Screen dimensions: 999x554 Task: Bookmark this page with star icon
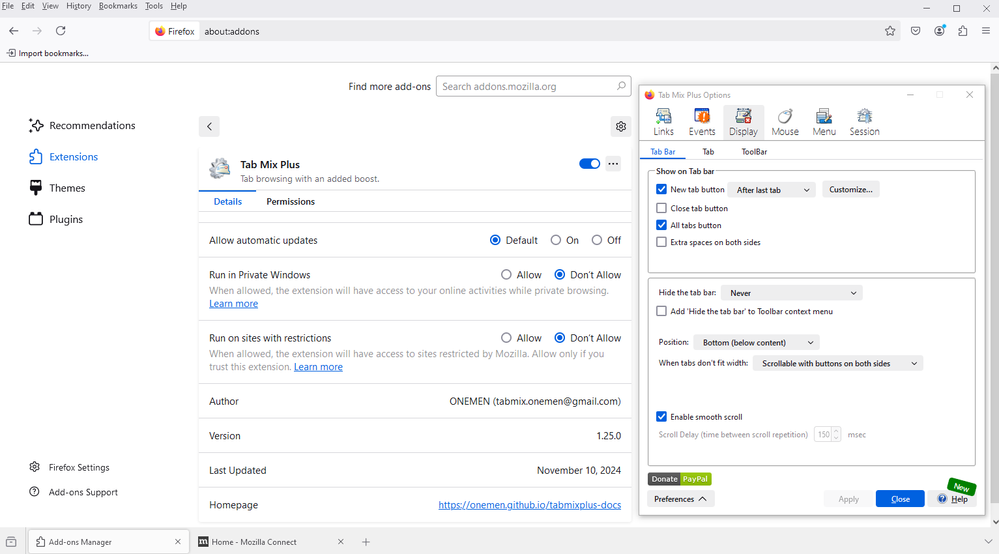point(890,31)
